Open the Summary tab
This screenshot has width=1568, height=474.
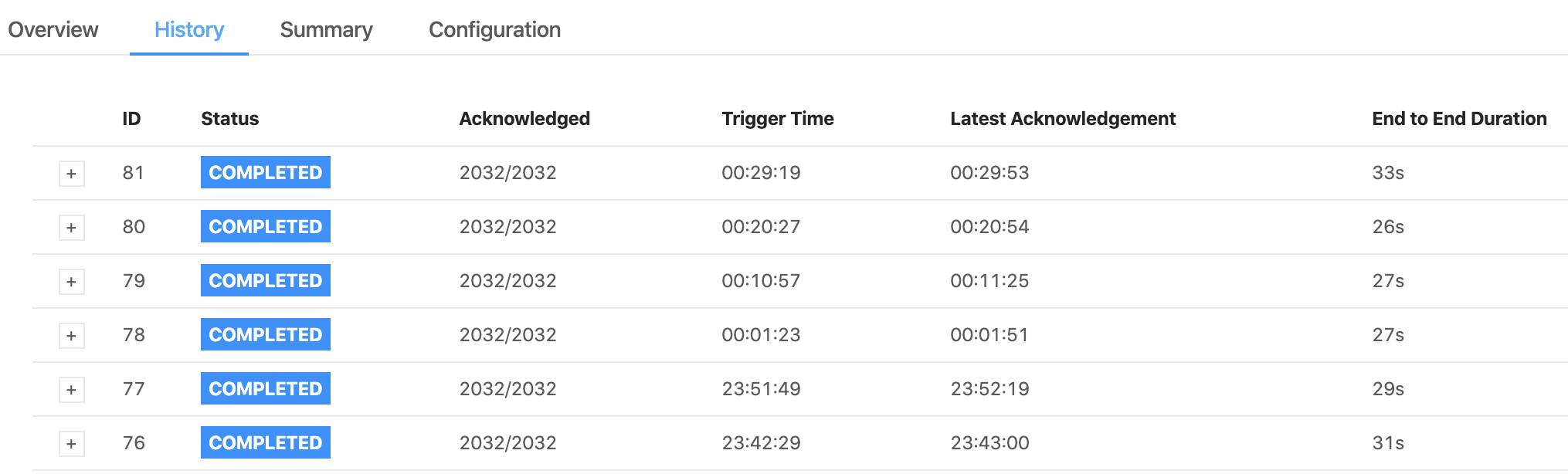(326, 29)
